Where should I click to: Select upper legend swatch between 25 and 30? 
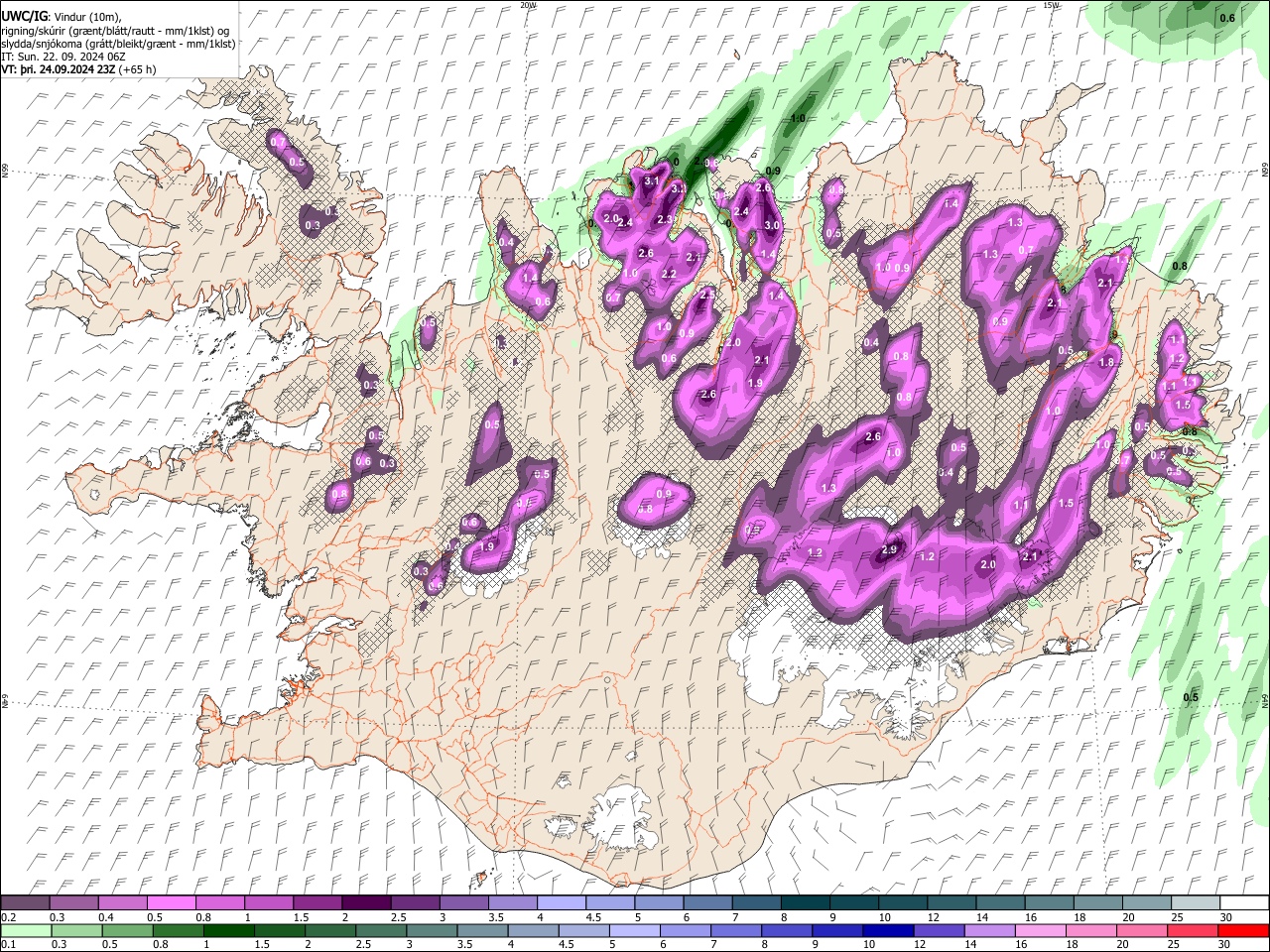(x=1196, y=902)
